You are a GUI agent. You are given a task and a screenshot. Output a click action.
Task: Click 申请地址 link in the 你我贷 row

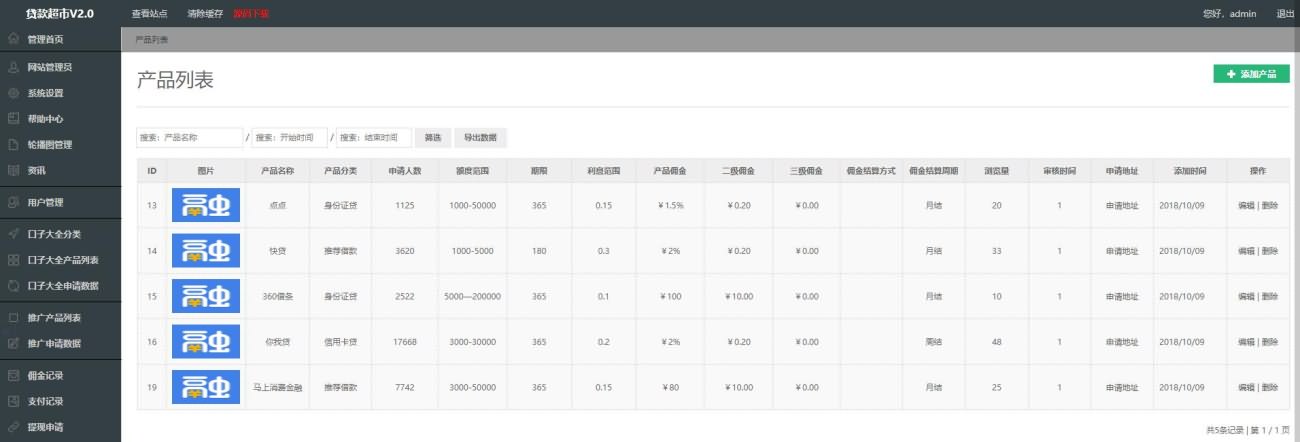1122,342
